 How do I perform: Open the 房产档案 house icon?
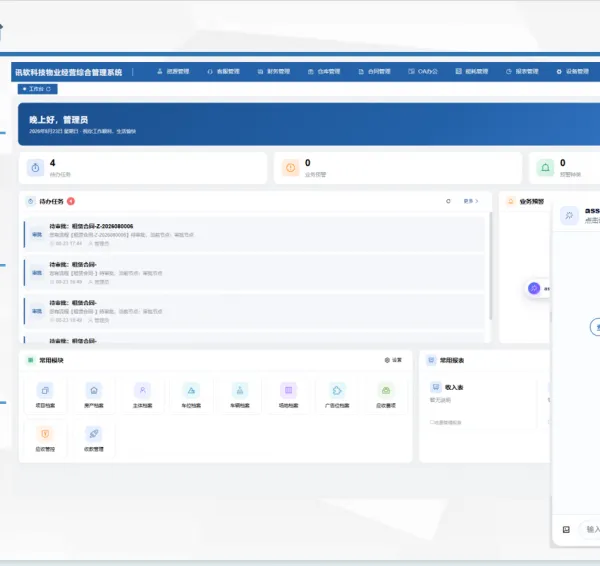coord(94,391)
